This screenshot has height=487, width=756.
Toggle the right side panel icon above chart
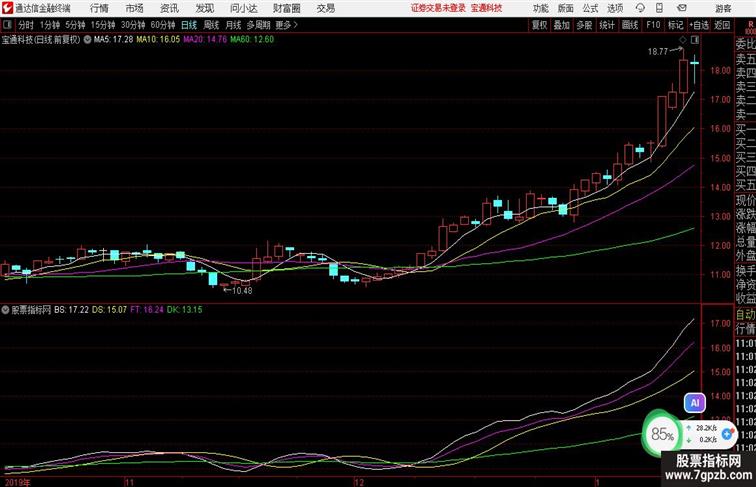(695, 40)
